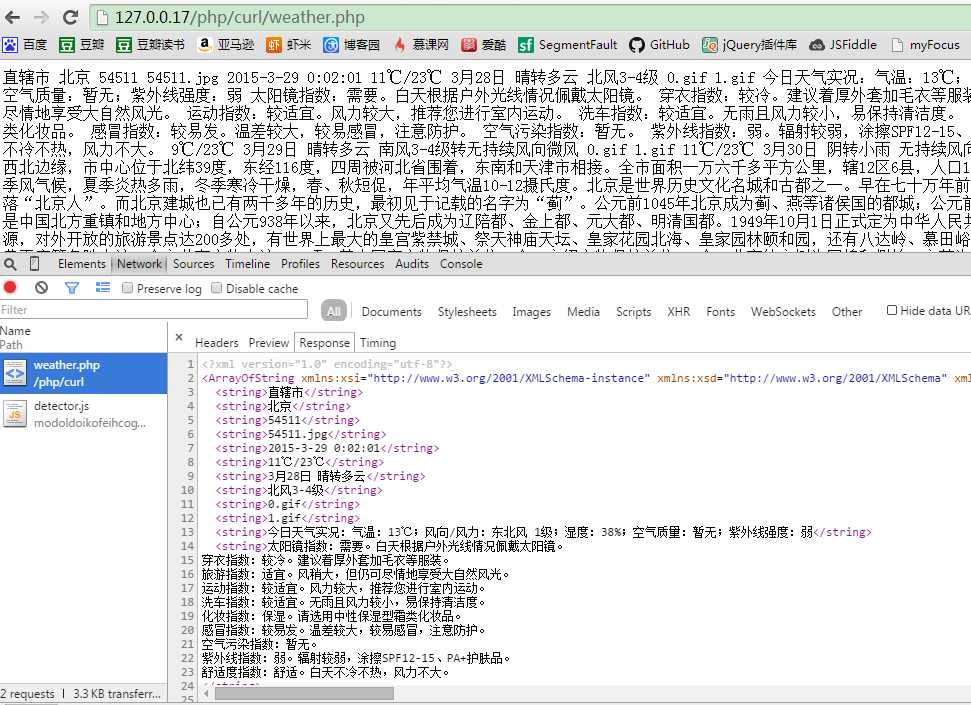Viewport: 971px width, 705px height.
Task: Filter requests by XHR
Action: [x=679, y=312]
